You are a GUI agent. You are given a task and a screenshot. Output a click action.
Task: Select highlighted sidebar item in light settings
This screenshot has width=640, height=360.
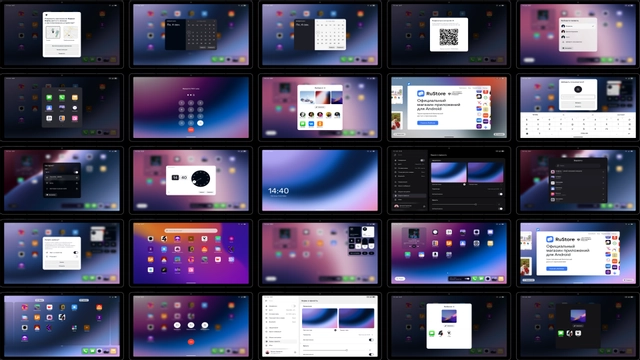[x=280, y=341]
